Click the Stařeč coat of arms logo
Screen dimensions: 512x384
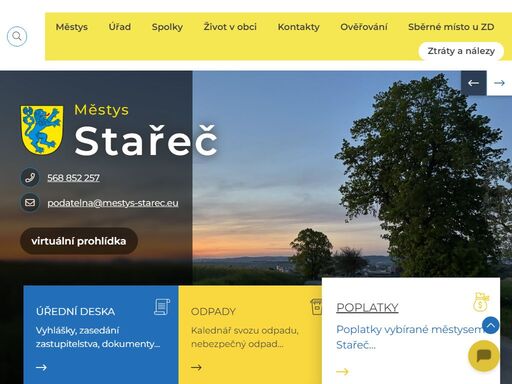coord(42,130)
